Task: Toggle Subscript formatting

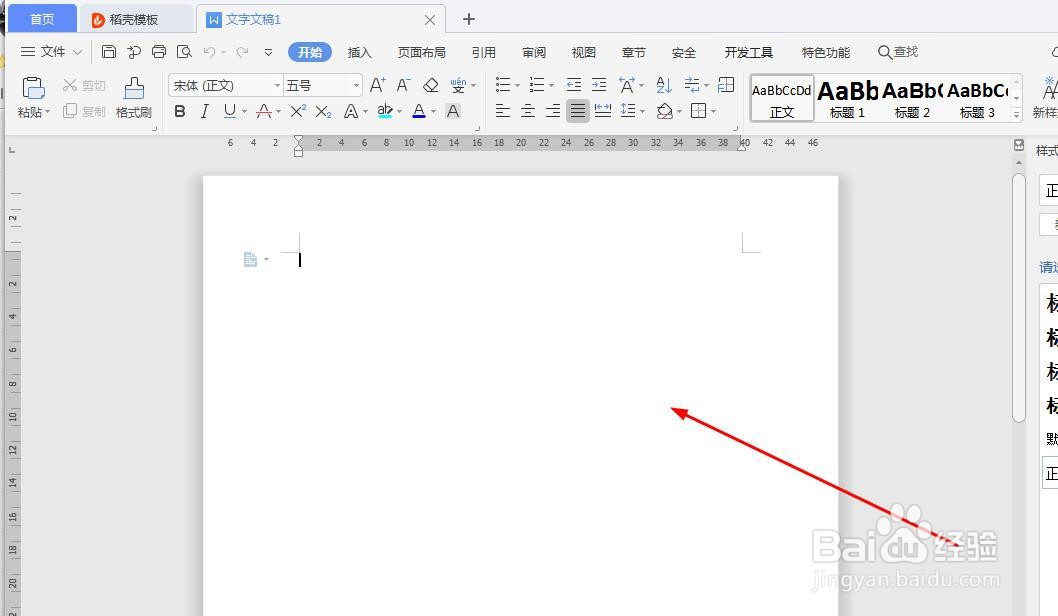Action: click(x=323, y=111)
